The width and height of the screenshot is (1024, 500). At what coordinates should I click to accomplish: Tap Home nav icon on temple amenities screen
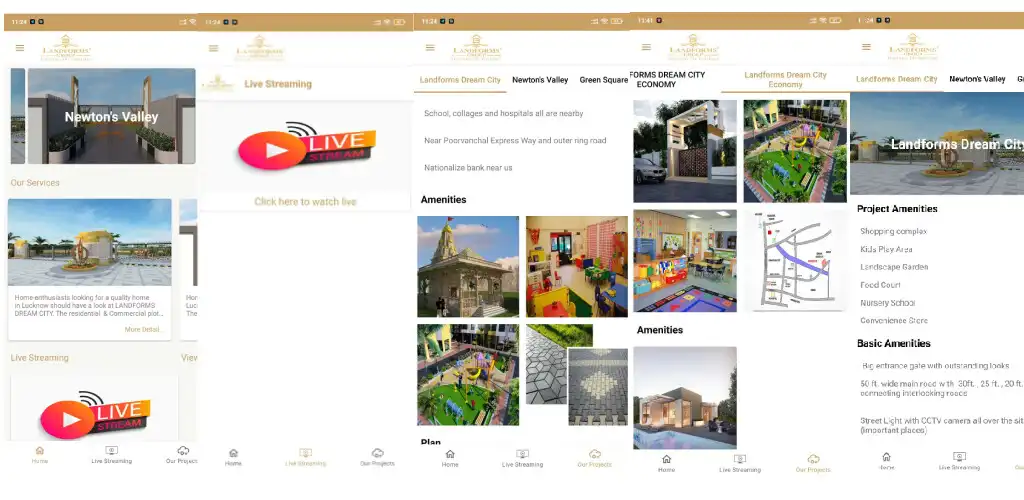pyautogui.click(x=450, y=454)
